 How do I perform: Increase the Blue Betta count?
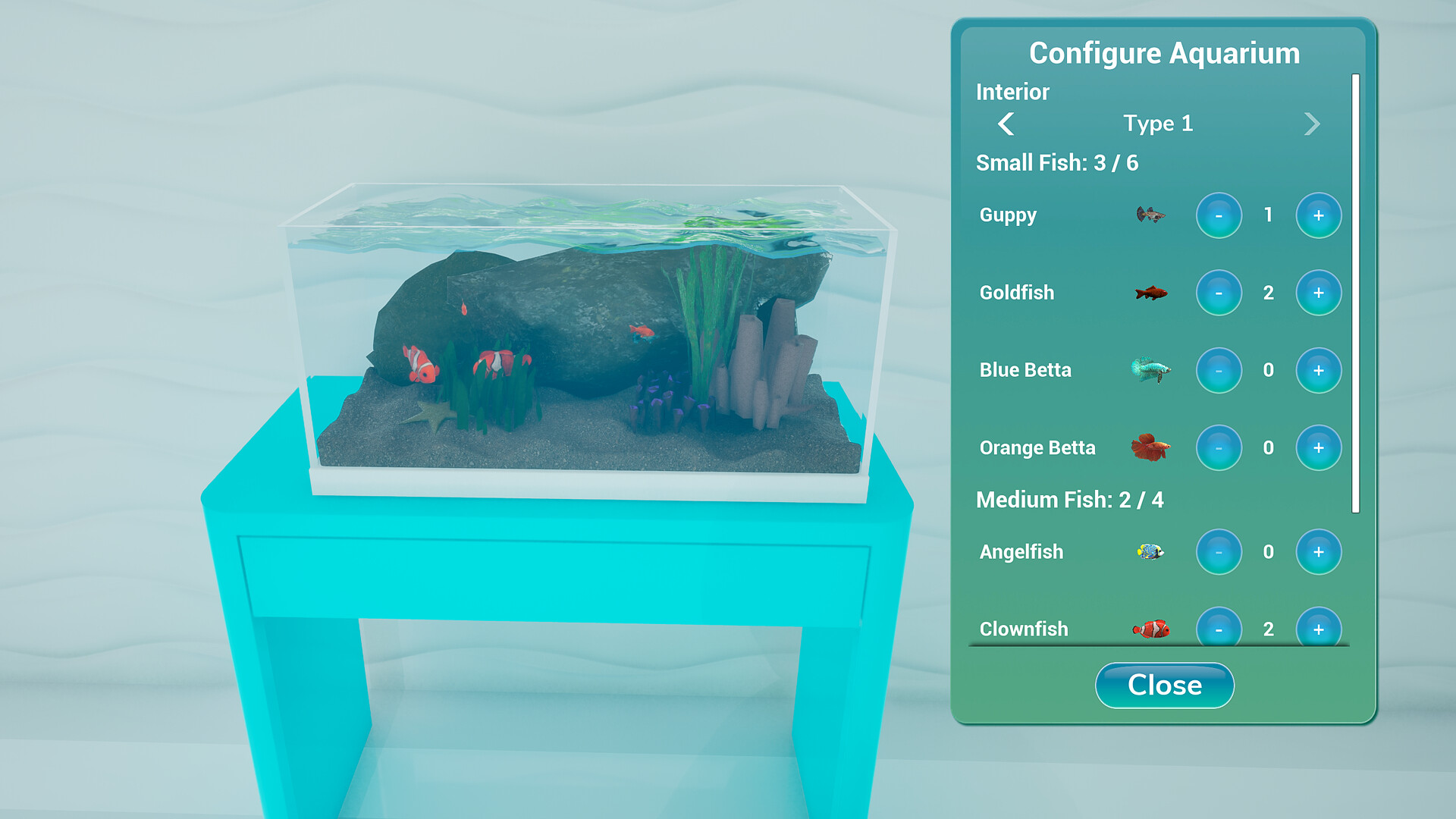pos(1318,371)
